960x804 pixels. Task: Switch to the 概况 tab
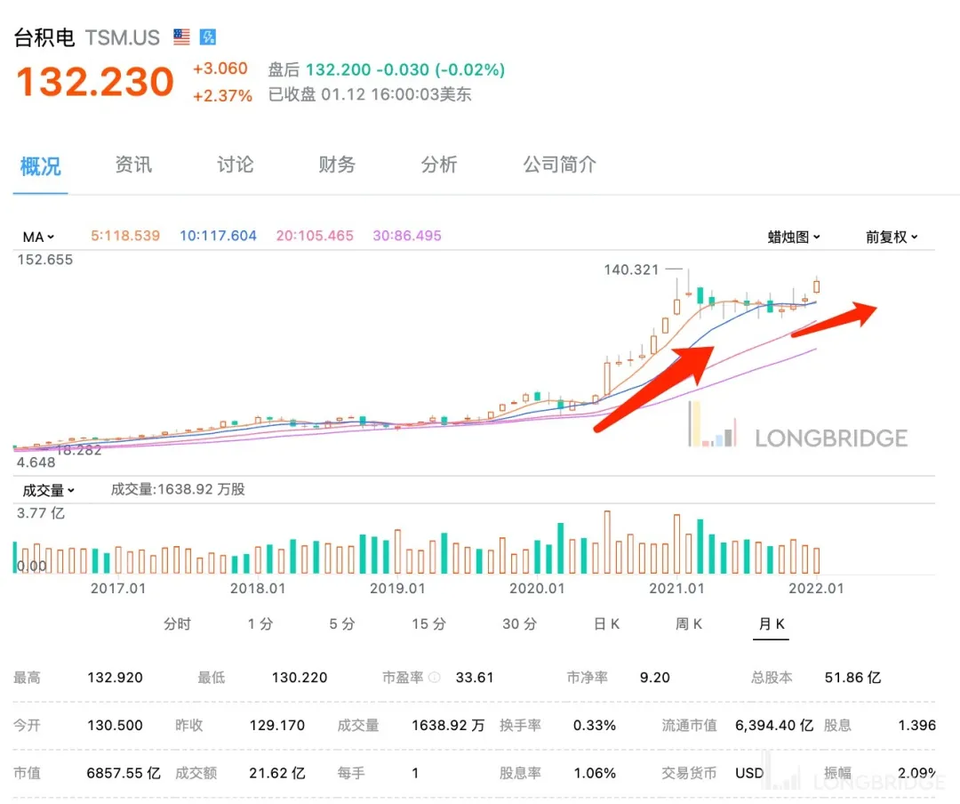coord(40,166)
